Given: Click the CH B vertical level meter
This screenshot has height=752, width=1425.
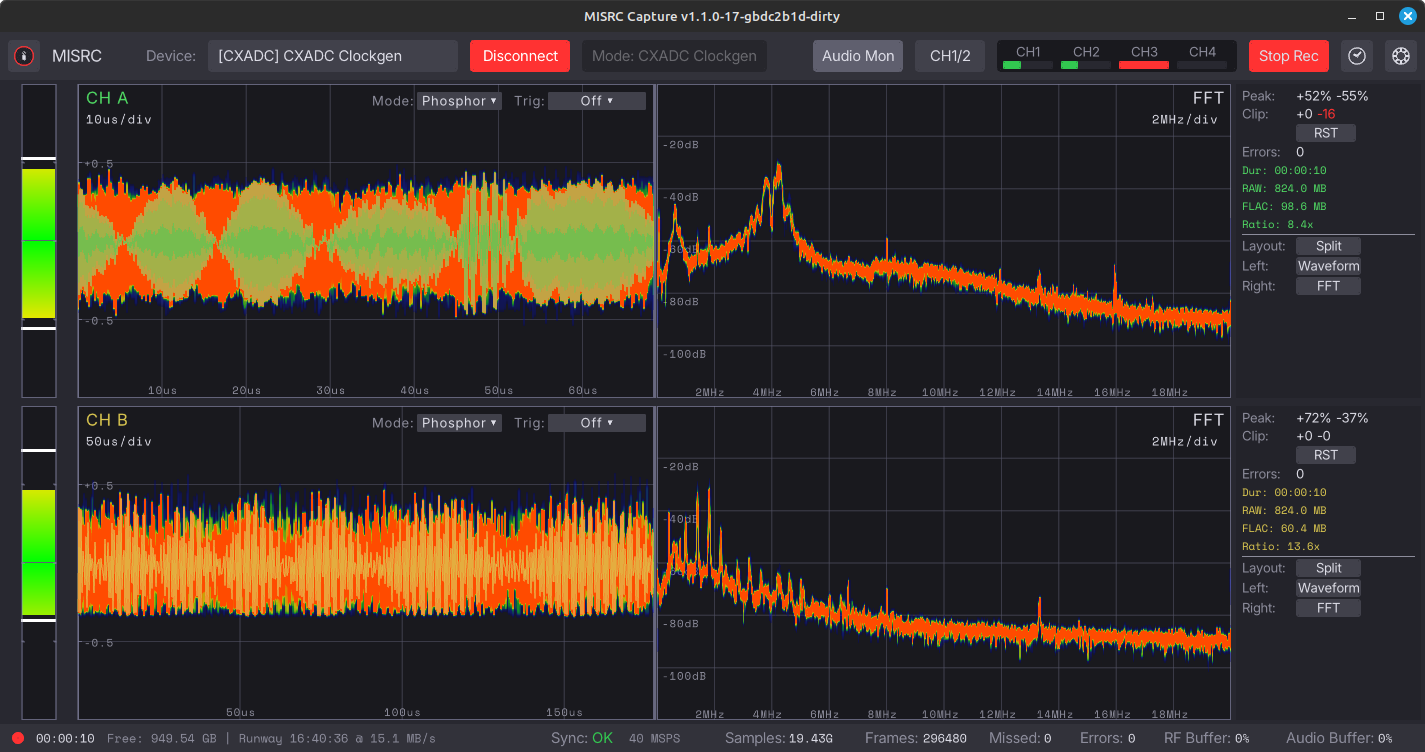Looking at the screenshot, I should pyautogui.click(x=39, y=563).
